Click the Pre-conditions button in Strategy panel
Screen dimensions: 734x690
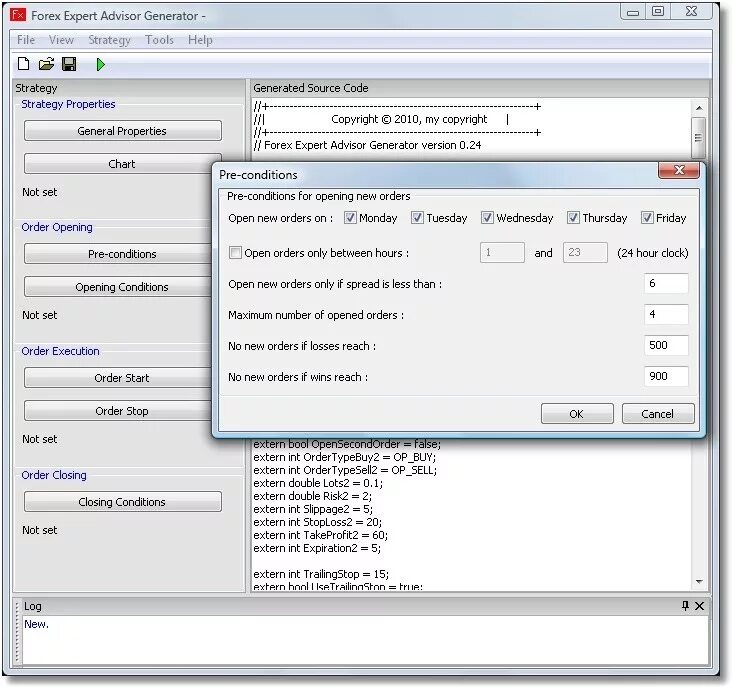click(x=118, y=254)
